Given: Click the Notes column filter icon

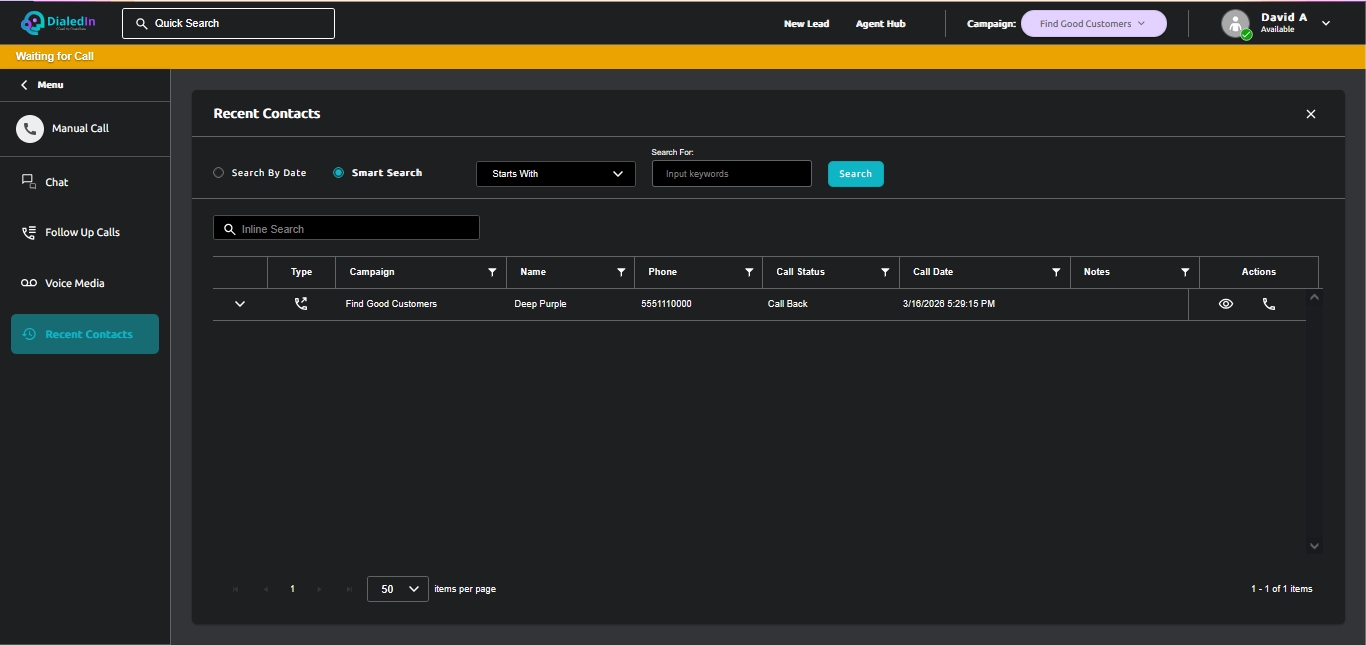Looking at the screenshot, I should pyautogui.click(x=1185, y=272).
